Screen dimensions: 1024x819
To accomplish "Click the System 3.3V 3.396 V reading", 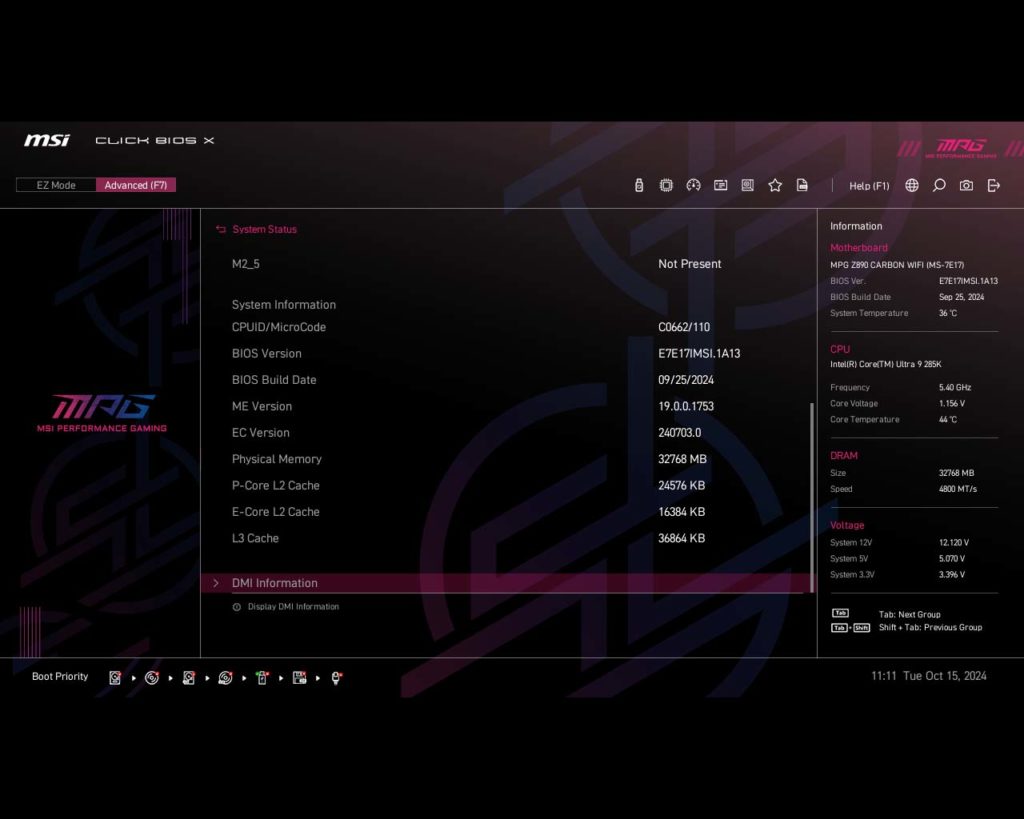I will point(952,575).
